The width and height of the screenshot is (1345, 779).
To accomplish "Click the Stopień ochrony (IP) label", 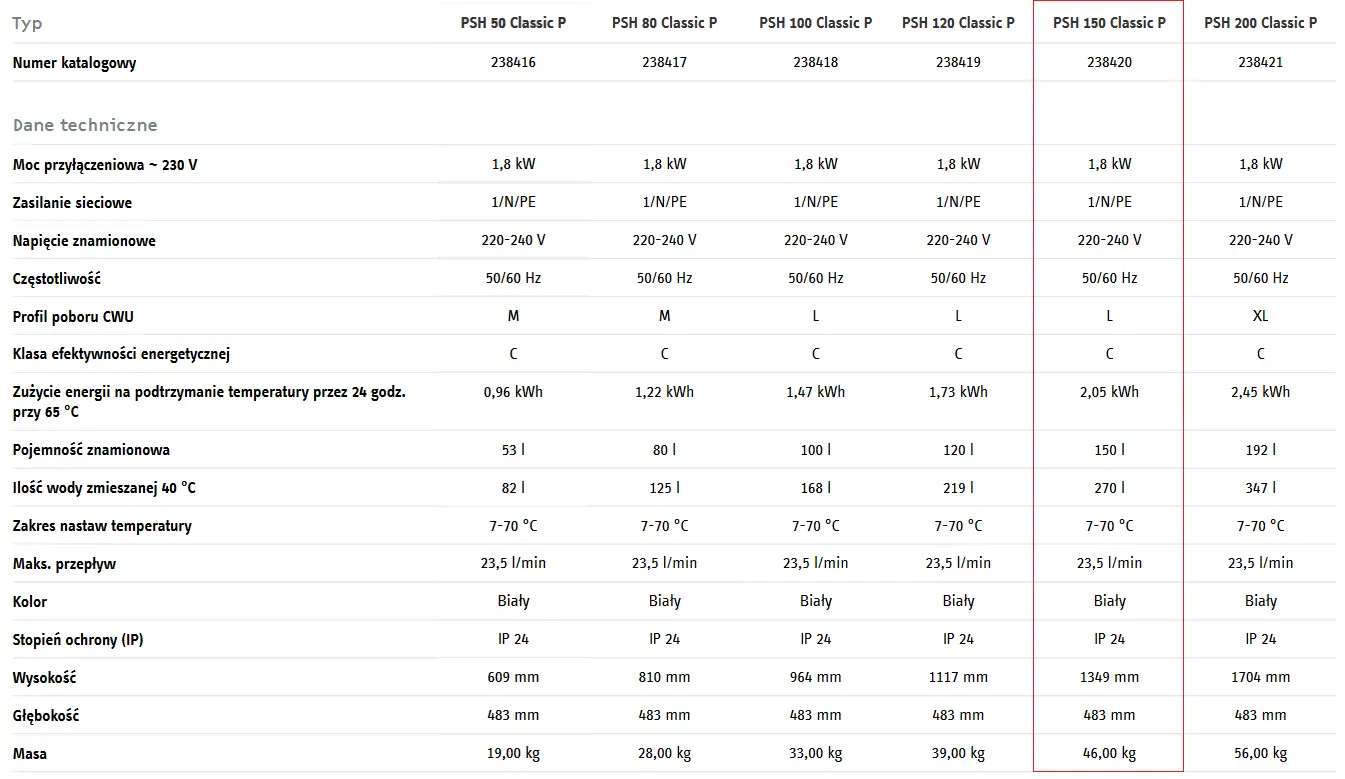I will point(78,640).
